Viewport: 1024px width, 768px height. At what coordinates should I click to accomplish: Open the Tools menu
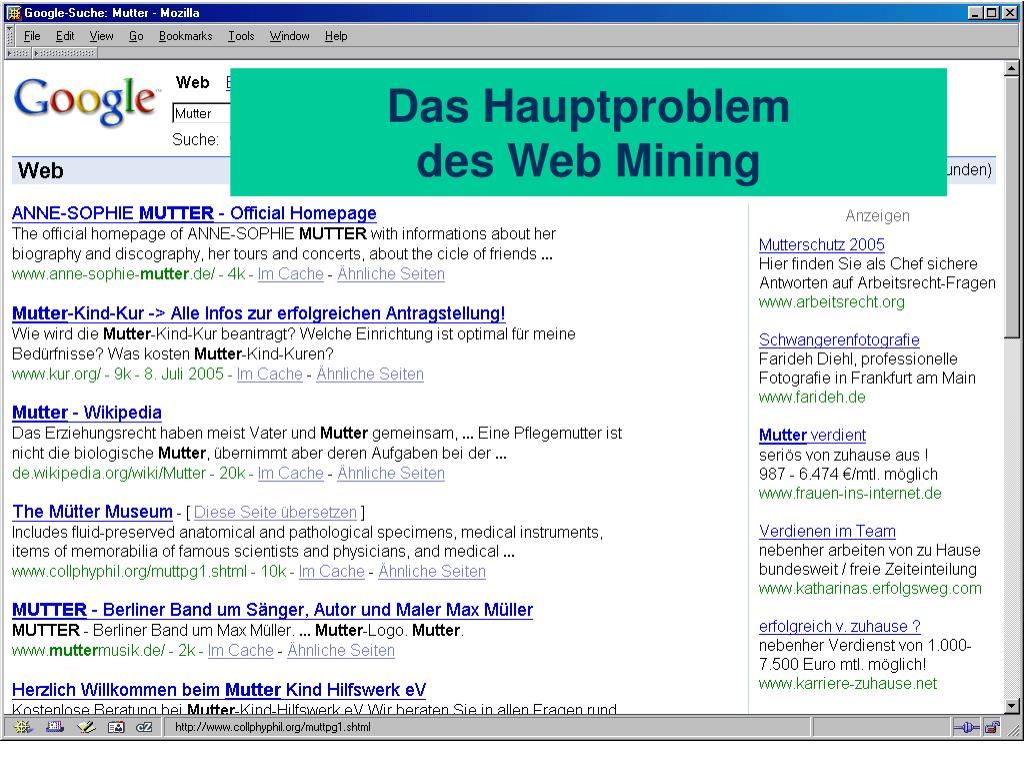coord(241,36)
